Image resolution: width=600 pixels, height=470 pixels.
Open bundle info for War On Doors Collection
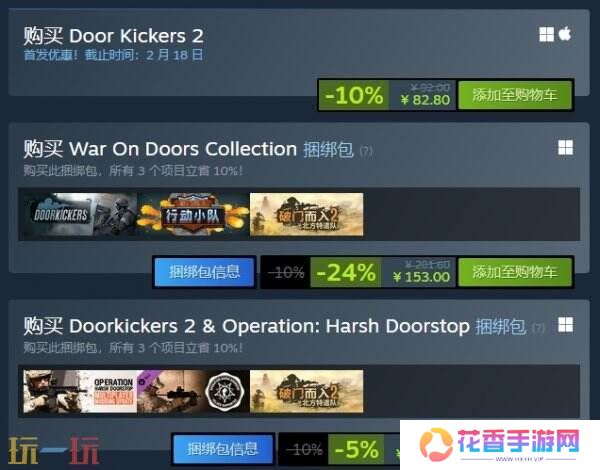204,272
